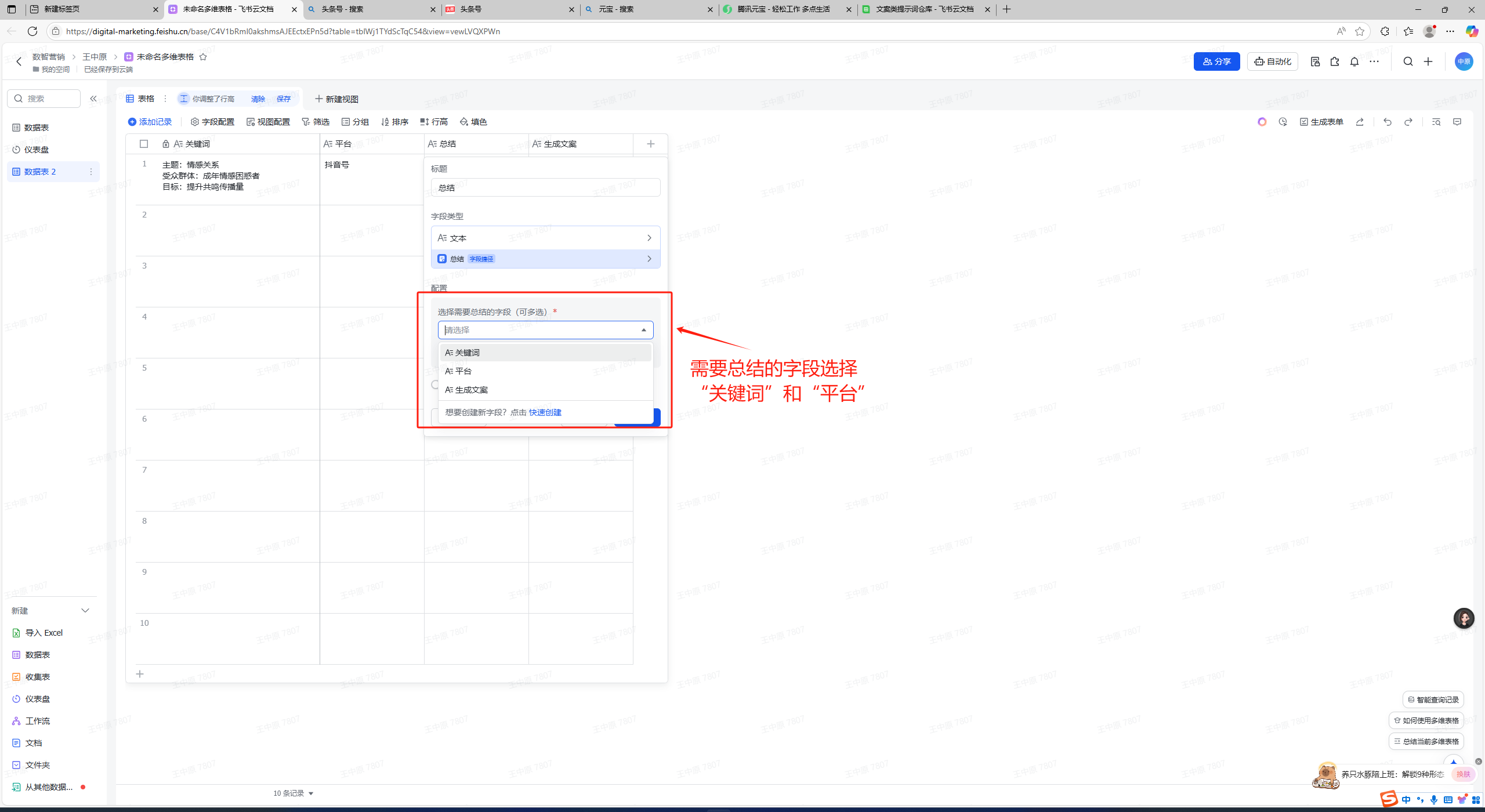Click the 标题 input field containing 总结
Viewport: 1485px width, 812px height.
[x=545, y=187]
